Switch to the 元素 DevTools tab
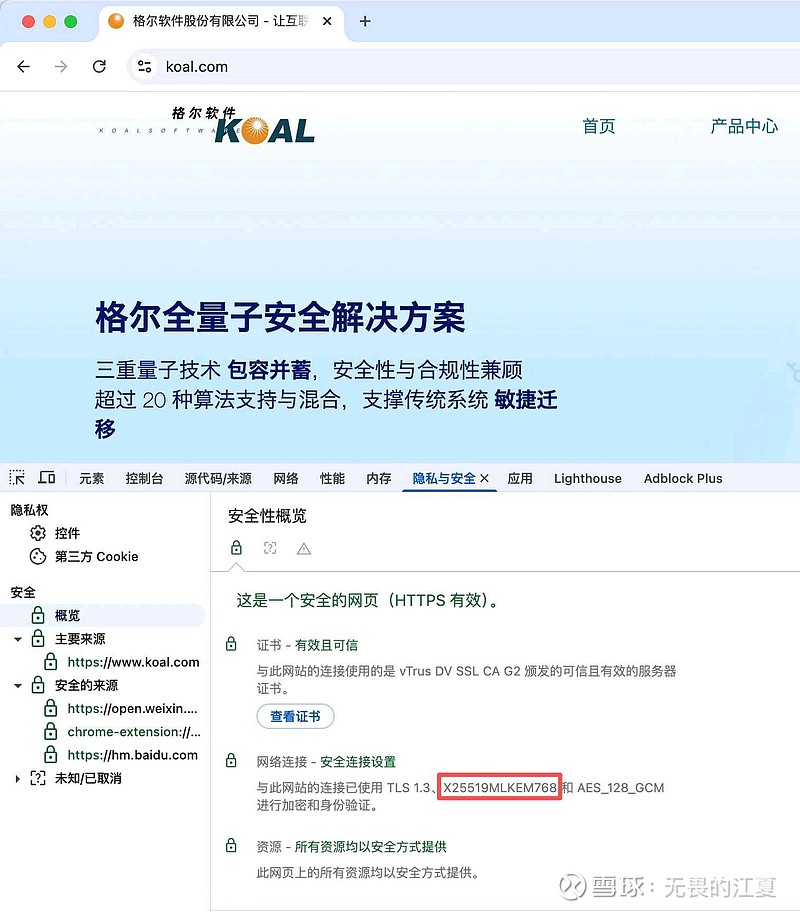The image size is (800, 912). pos(91,479)
